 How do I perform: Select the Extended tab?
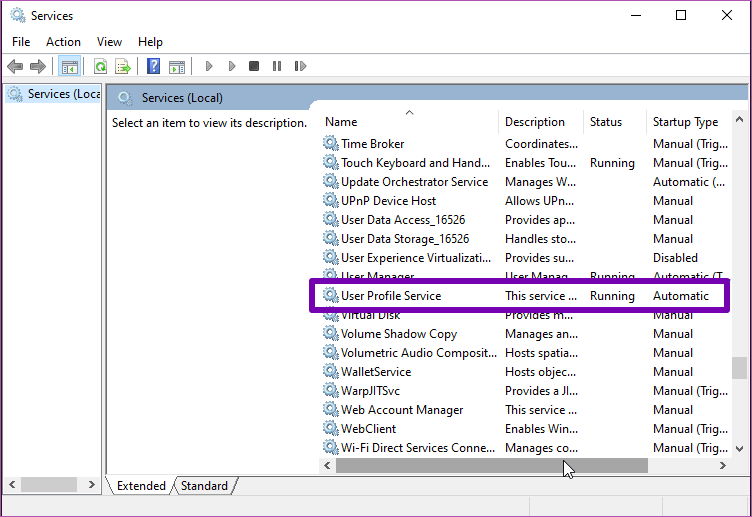pos(141,486)
